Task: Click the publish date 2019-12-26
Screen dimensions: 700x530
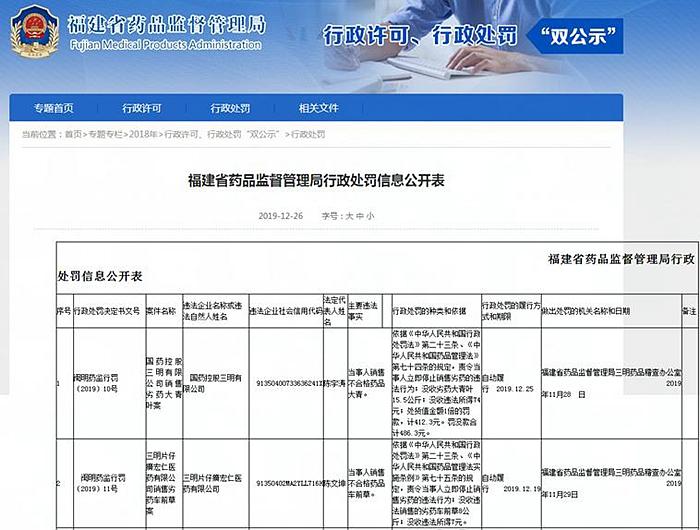Action: click(280, 216)
